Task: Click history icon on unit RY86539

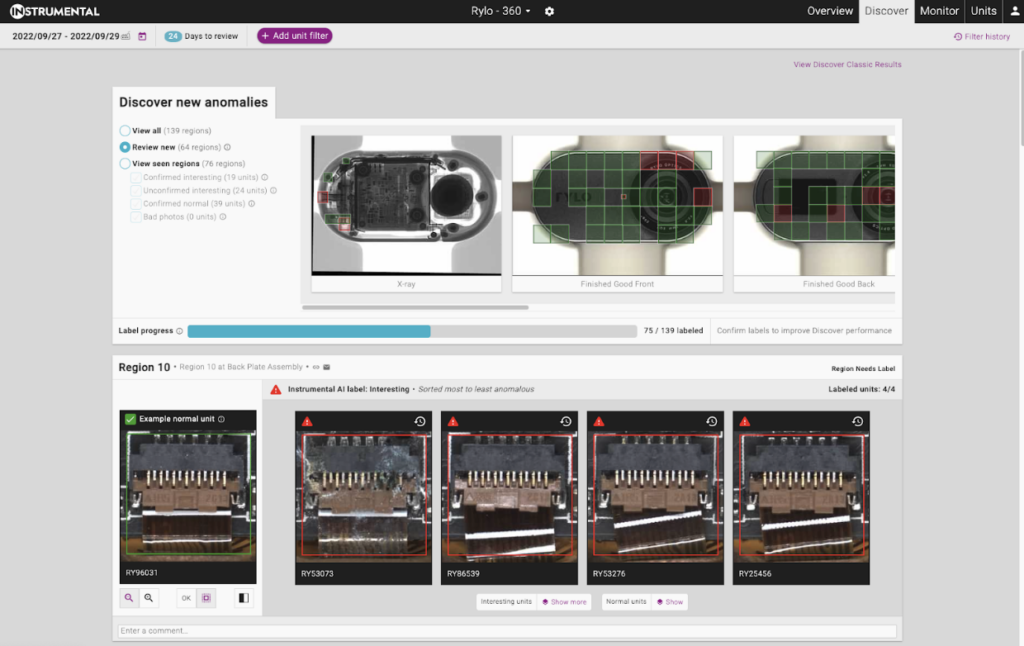Action: pos(566,421)
